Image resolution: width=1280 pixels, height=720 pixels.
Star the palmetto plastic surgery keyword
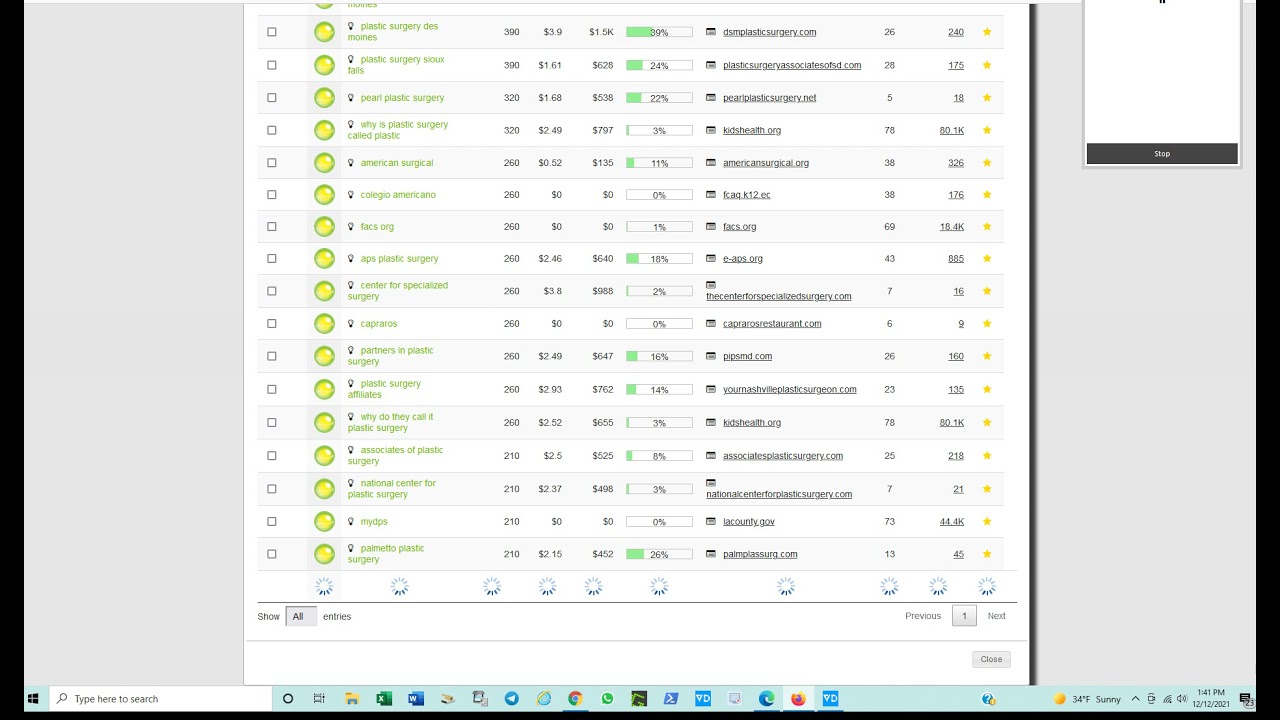pos(987,554)
